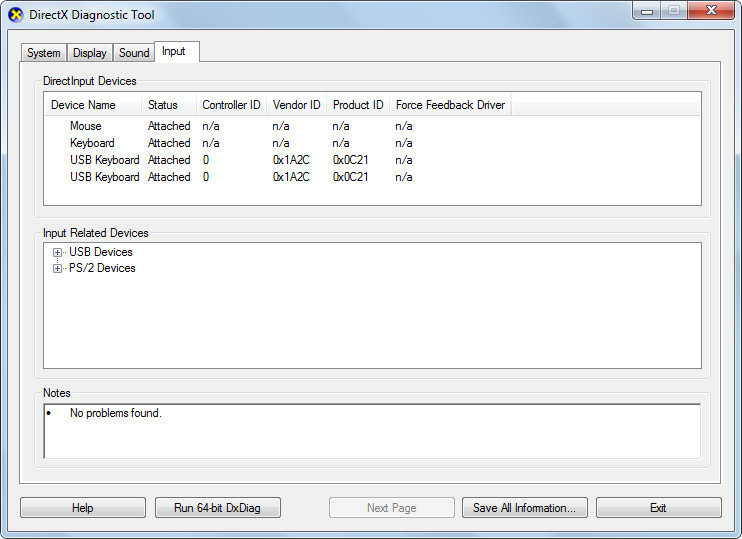Image resolution: width=742 pixels, height=539 pixels.
Task: Click the disabled Next Page button
Action: tap(392, 508)
